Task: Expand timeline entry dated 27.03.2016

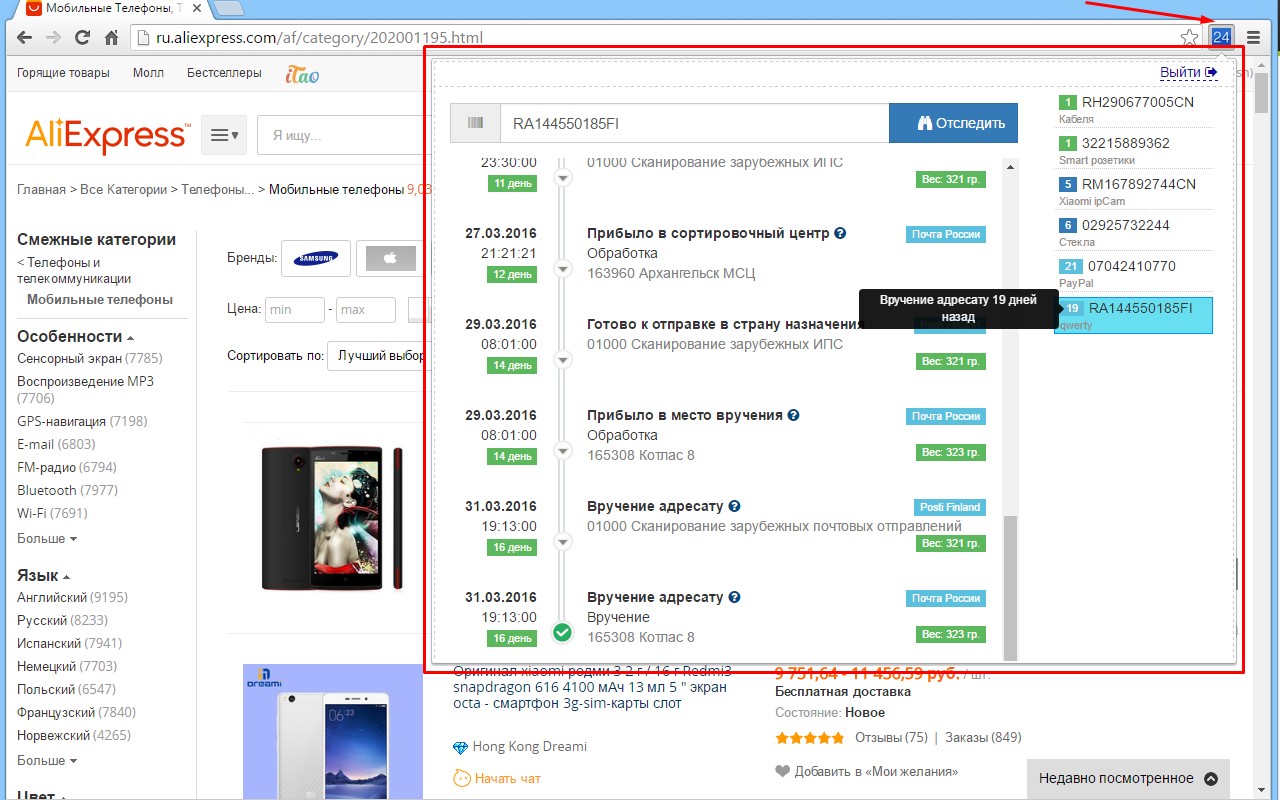Action: [x=562, y=269]
